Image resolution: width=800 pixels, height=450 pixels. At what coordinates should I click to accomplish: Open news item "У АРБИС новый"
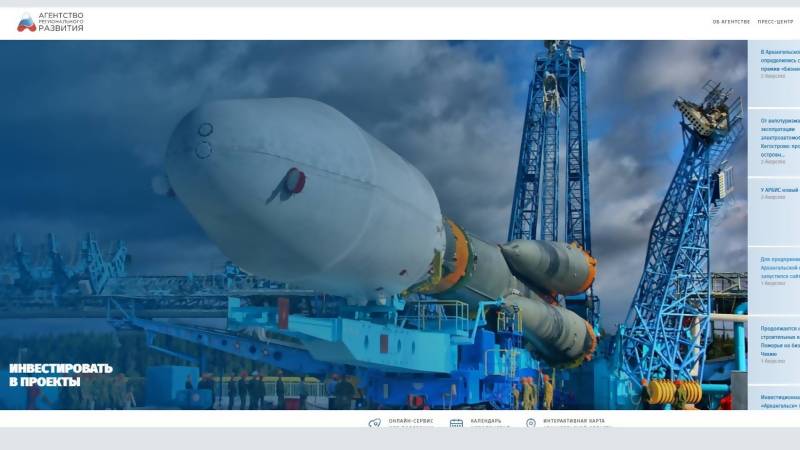pos(780,189)
